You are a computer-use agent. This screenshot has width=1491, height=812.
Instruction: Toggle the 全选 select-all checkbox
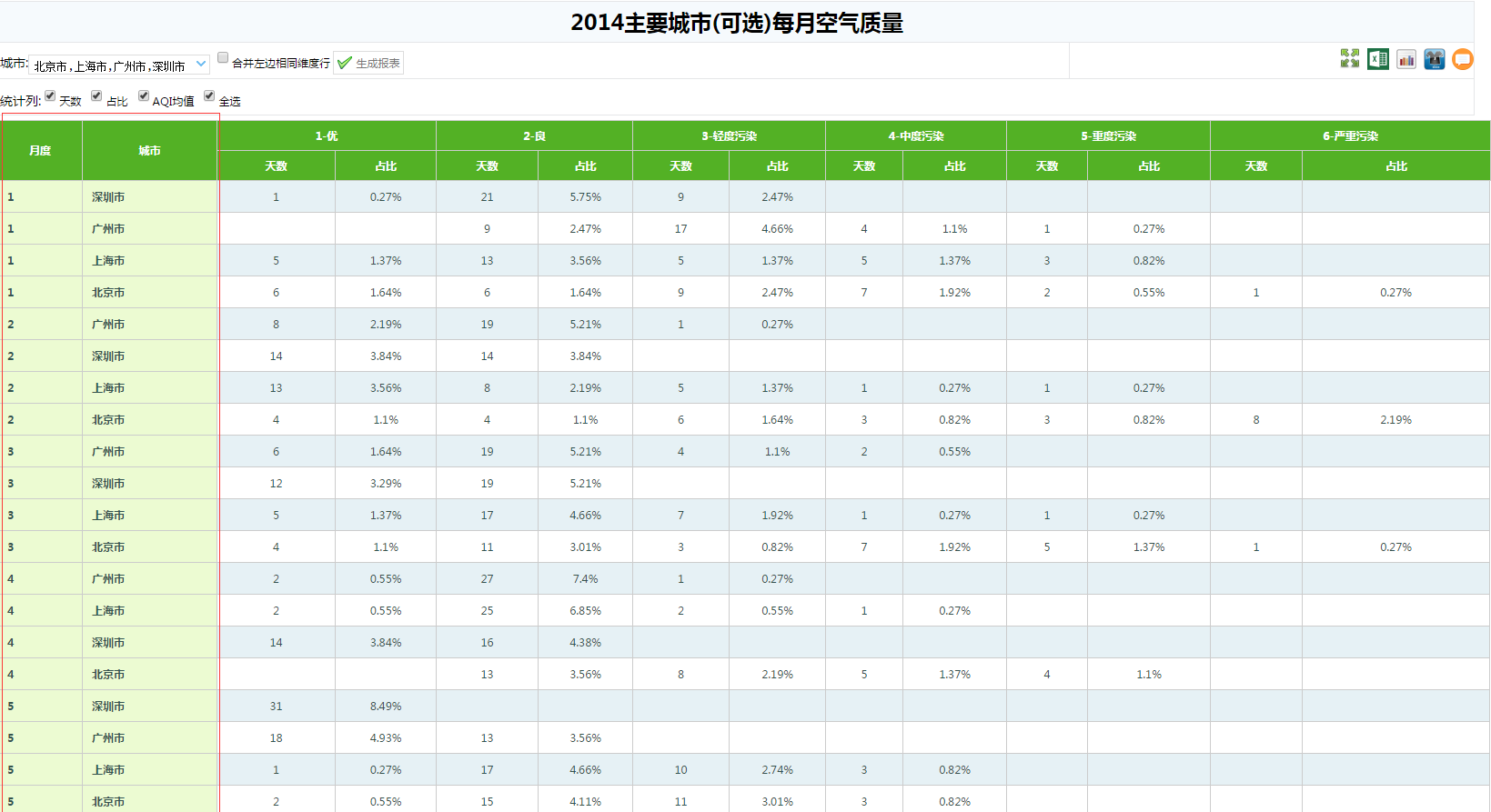[x=209, y=95]
